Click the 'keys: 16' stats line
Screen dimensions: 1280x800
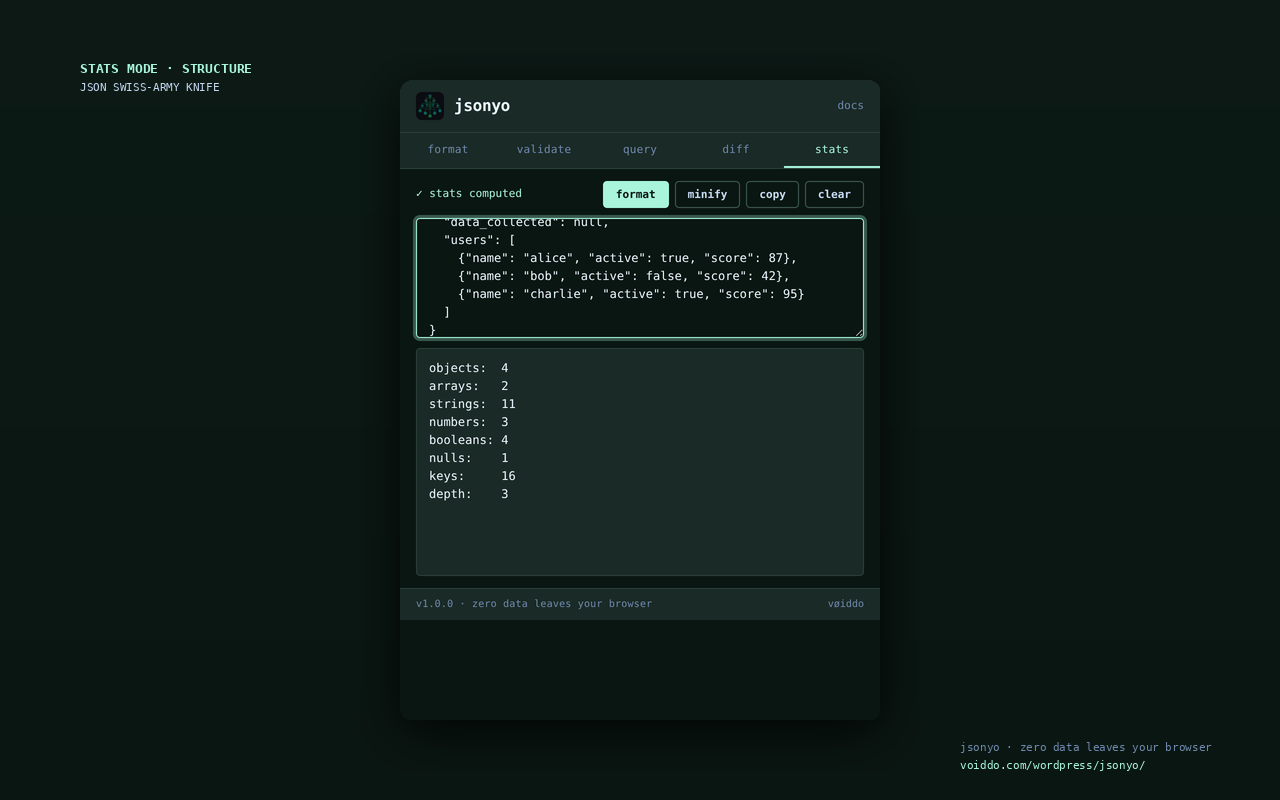472,476
